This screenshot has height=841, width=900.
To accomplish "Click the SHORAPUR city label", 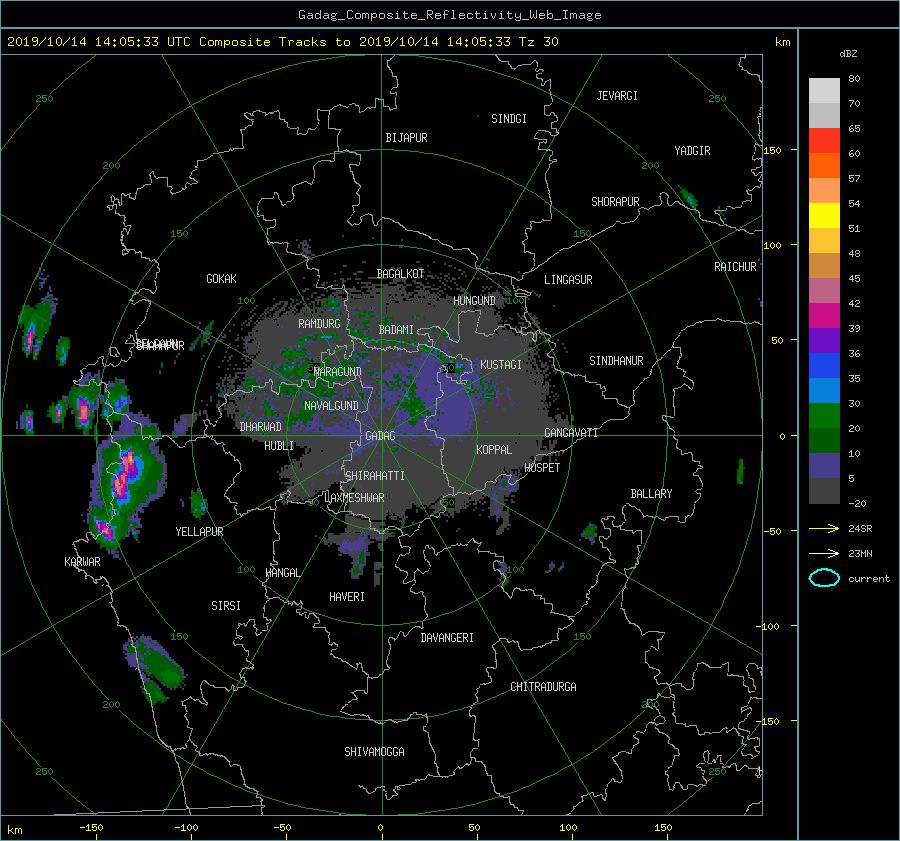I will point(615,202).
